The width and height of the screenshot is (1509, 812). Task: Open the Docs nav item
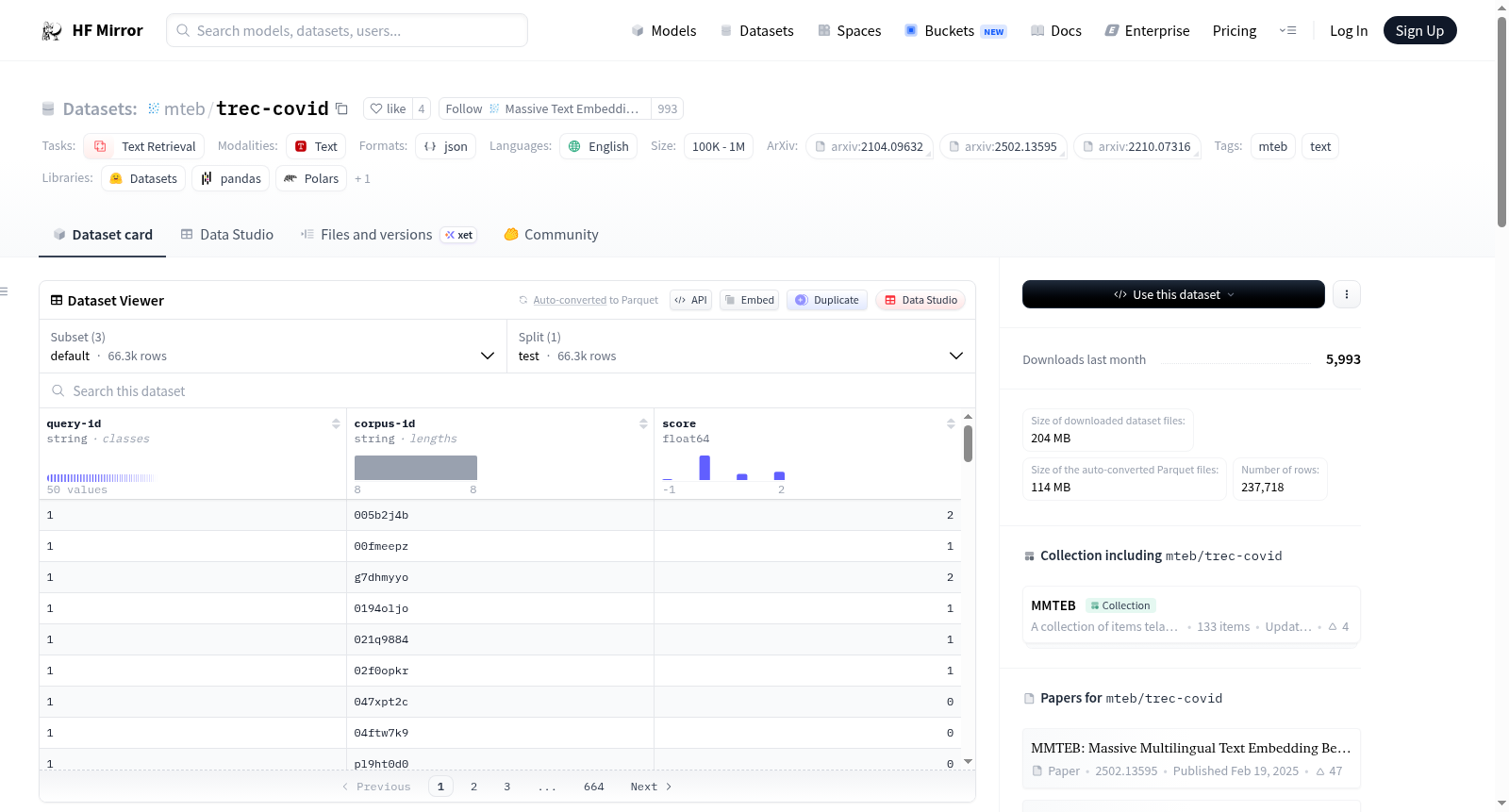click(1056, 31)
